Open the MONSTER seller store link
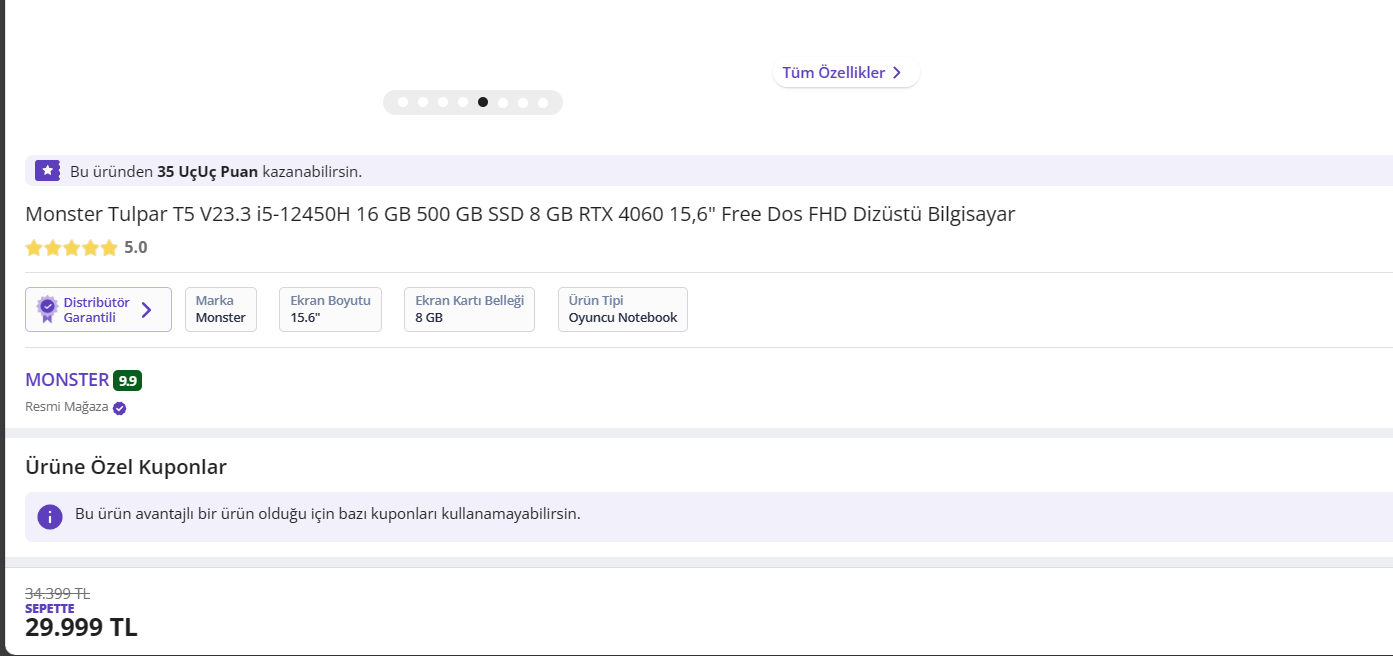Image resolution: width=1393 pixels, height=656 pixels. (67, 380)
